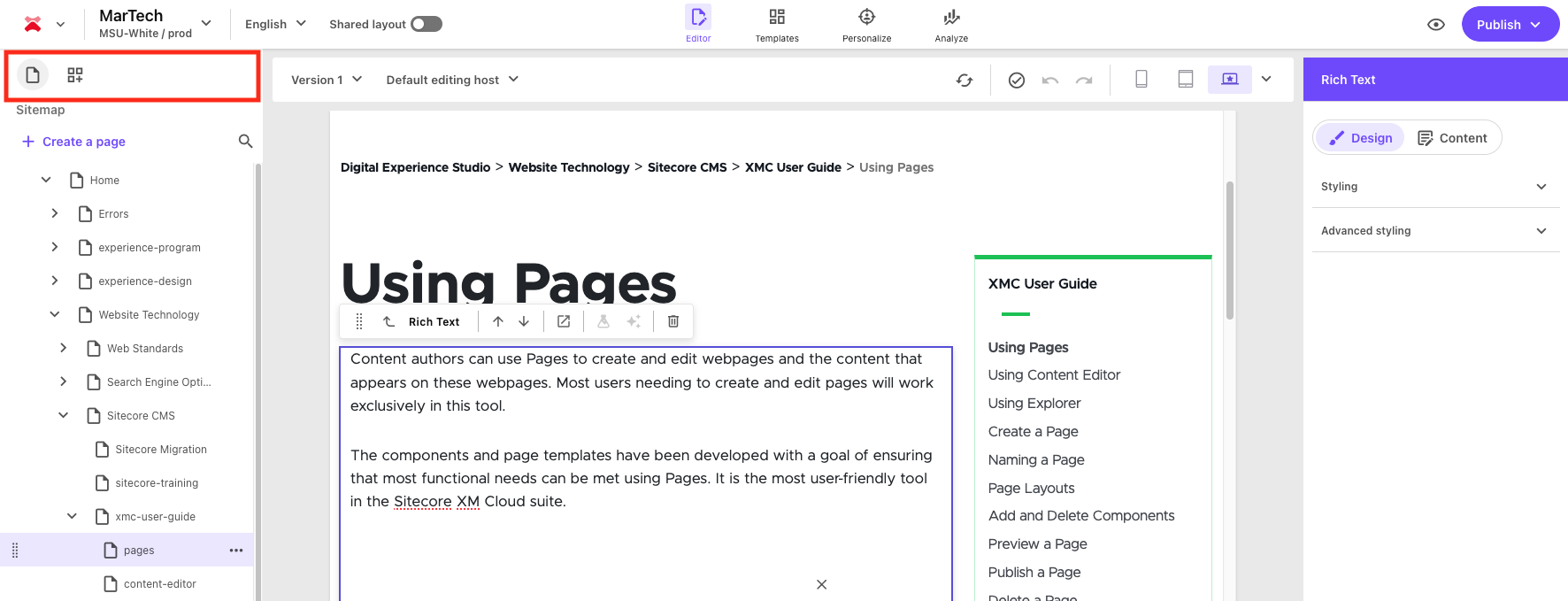
Task: Select the Pages sitemap icon
Action: [33, 75]
